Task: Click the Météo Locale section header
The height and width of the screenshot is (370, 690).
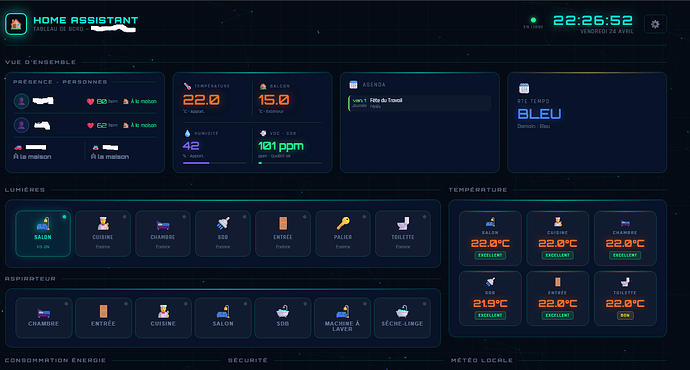Action: 482,360
